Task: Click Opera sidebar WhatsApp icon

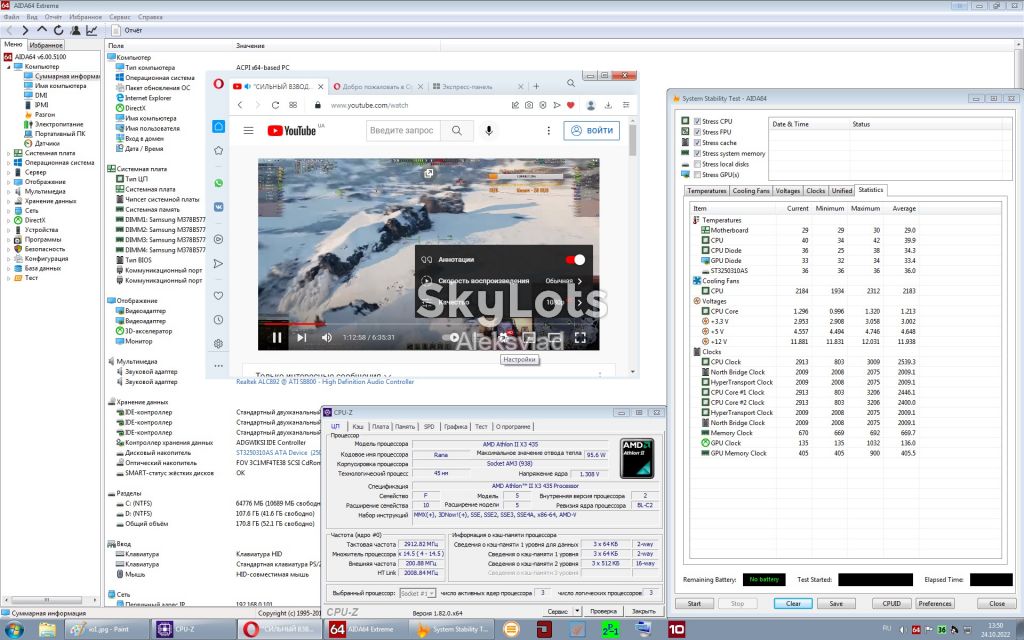Action: 218,184
